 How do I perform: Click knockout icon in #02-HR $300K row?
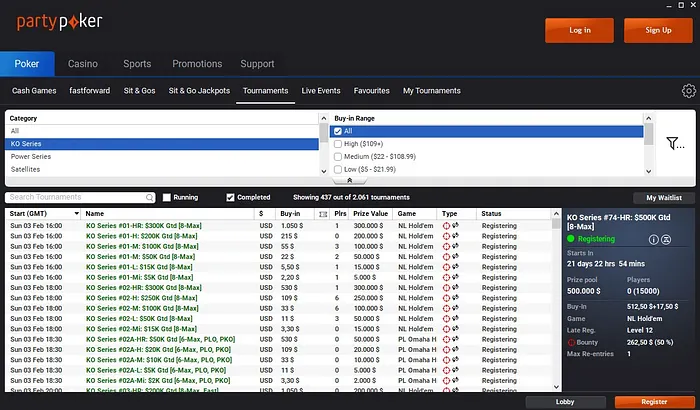point(446,288)
